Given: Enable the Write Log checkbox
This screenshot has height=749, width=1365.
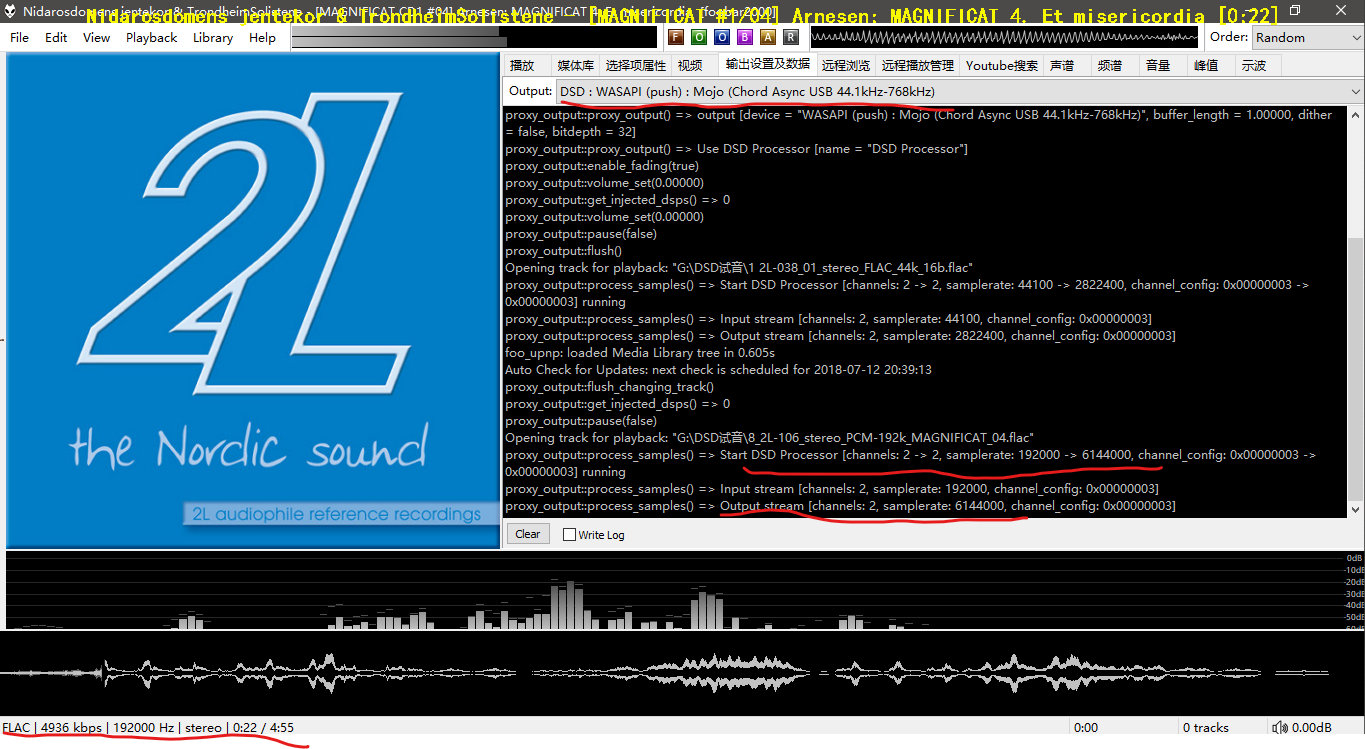Looking at the screenshot, I should point(570,535).
